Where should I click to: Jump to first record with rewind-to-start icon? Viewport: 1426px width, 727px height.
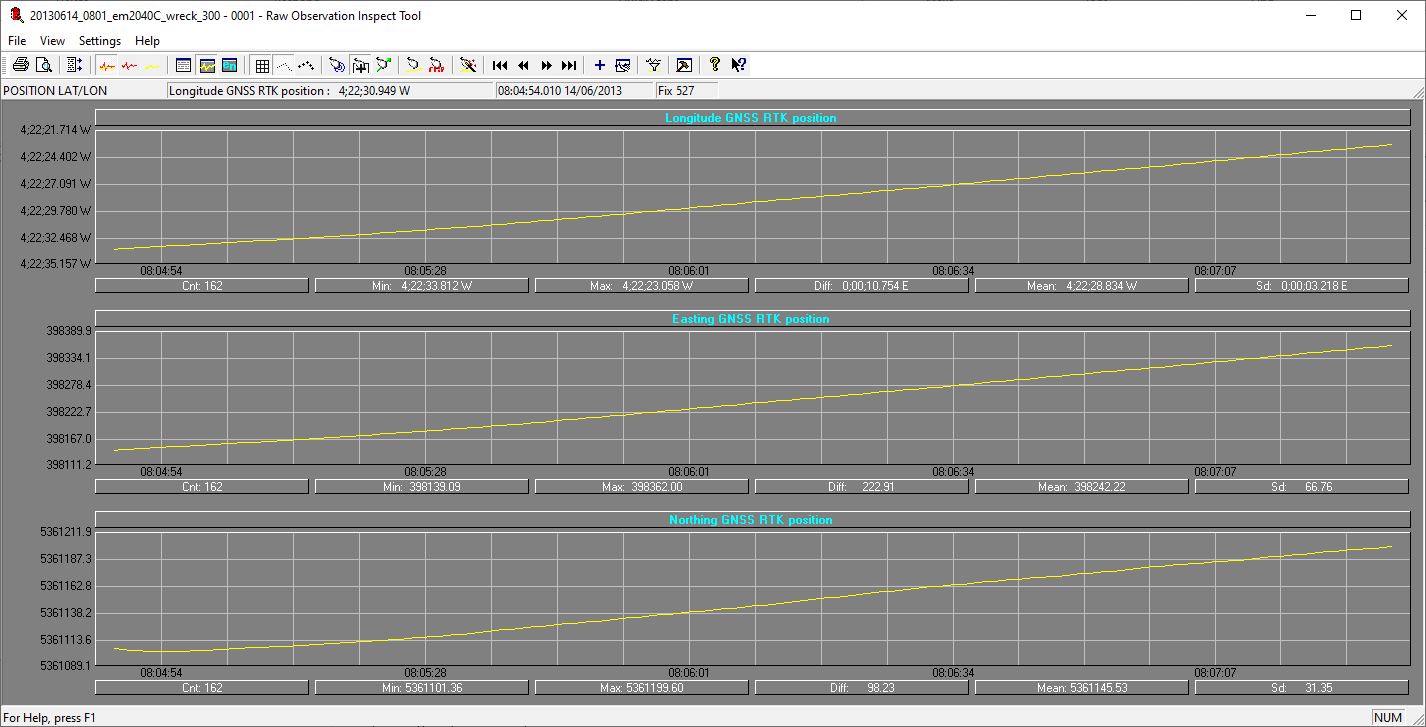(x=500, y=65)
